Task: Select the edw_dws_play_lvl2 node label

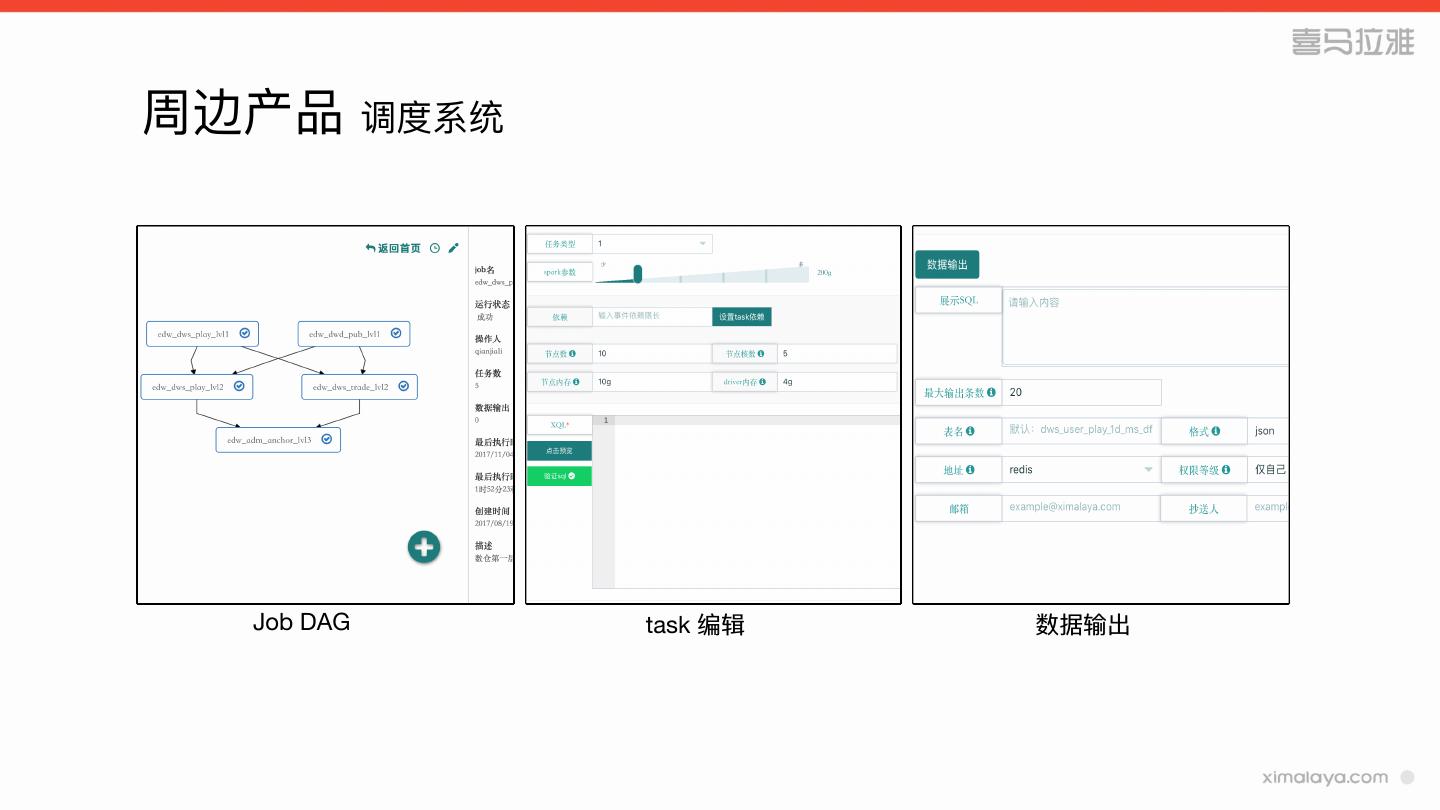Action: coord(188,387)
